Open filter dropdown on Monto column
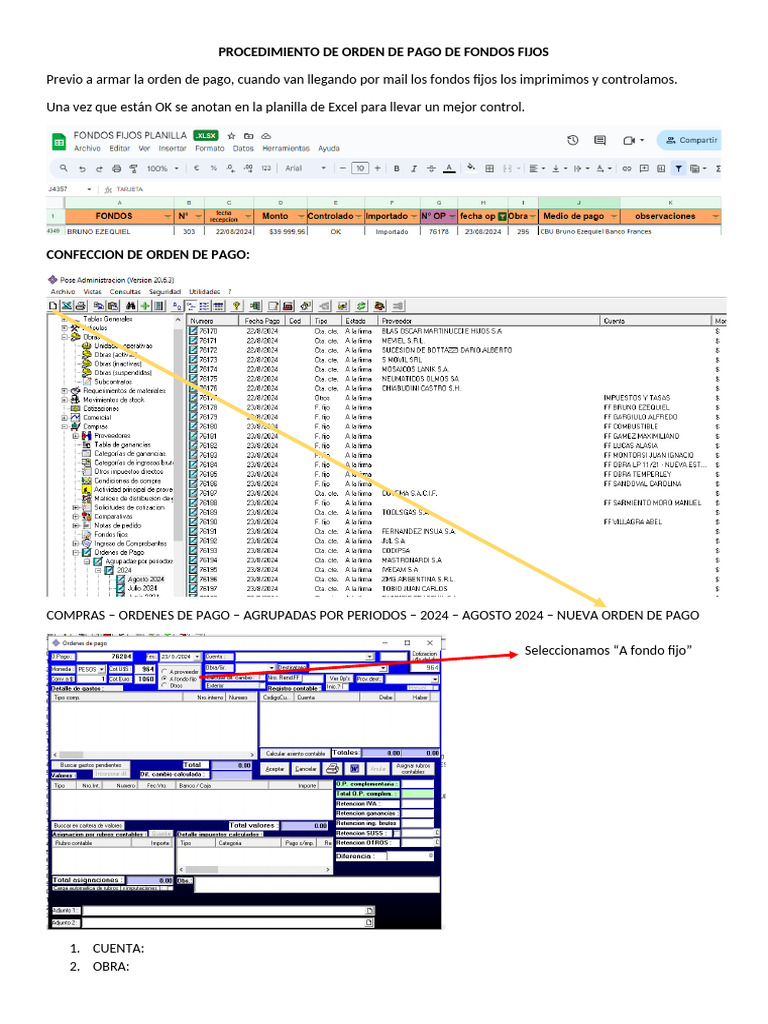Viewport: 768px width, 1024px height. point(300,216)
